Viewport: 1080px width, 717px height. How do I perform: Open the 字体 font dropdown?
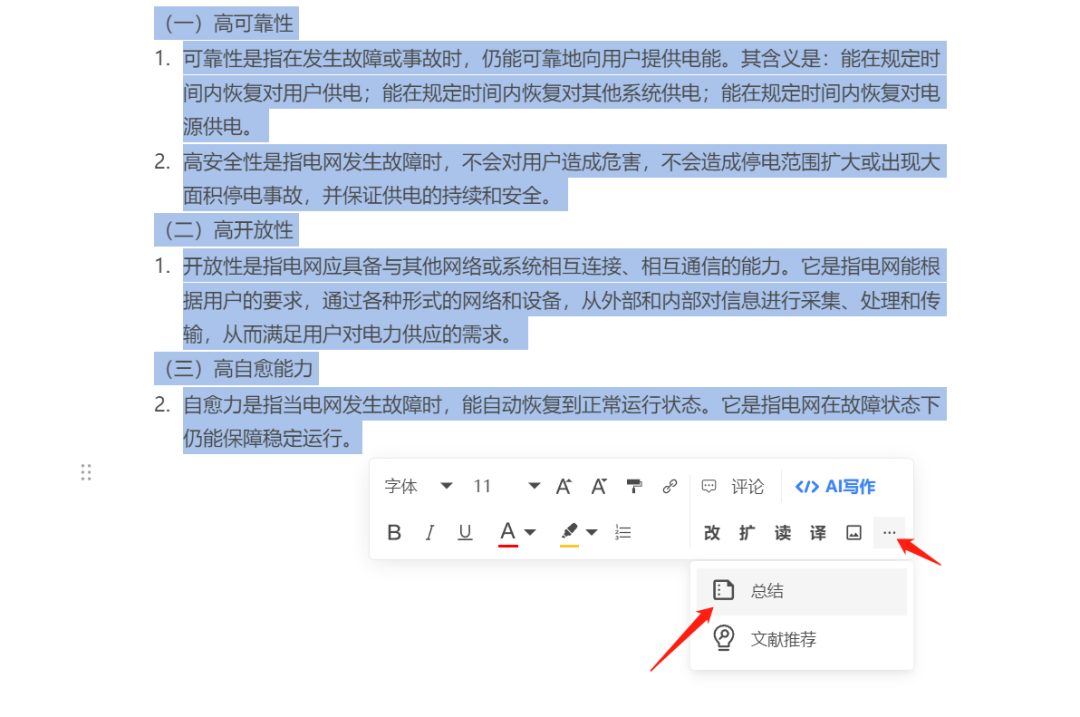pyautogui.click(x=419, y=487)
